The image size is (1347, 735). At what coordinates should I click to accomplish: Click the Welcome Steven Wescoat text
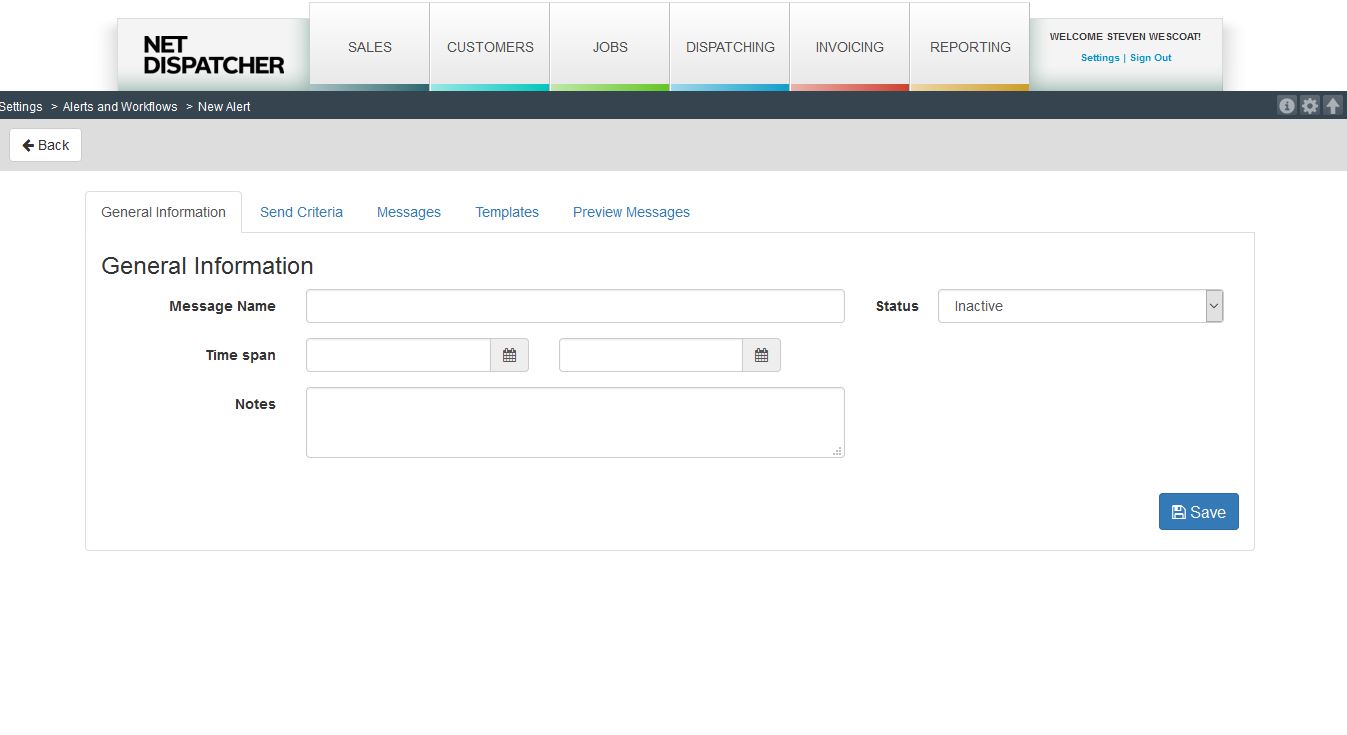tap(1125, 37)
